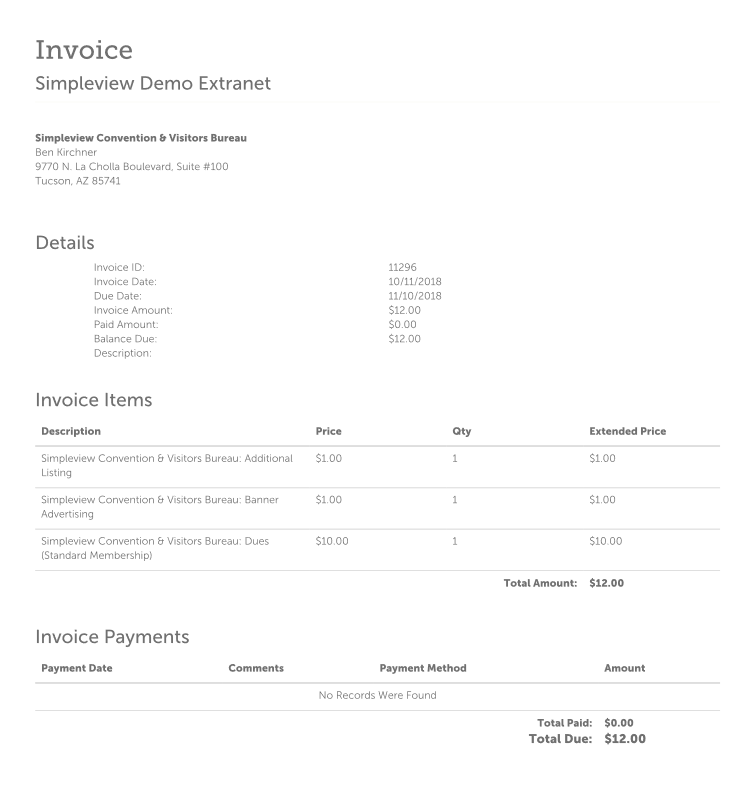Click the Total Due label
Viewport: 755px width, 799px height.
[560, 739]
